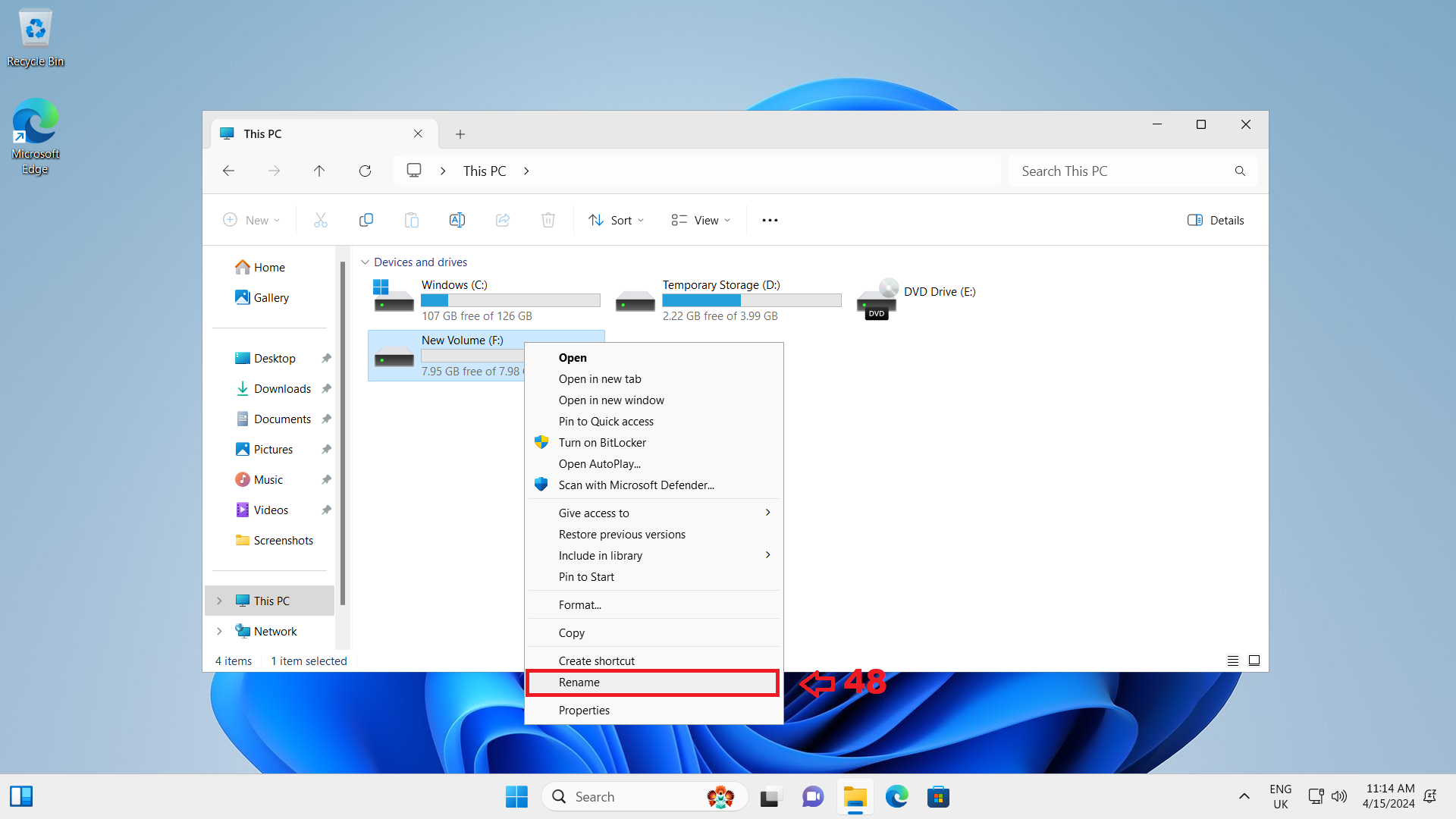Expand the Network tree node
The height and width of the screenshot is (819, 1456).
[219, 631]
